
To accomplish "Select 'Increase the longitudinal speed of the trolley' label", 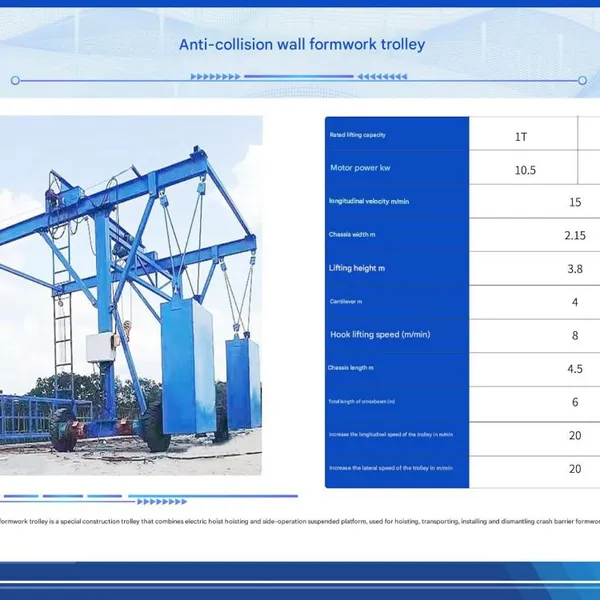I will click(391, 434).
